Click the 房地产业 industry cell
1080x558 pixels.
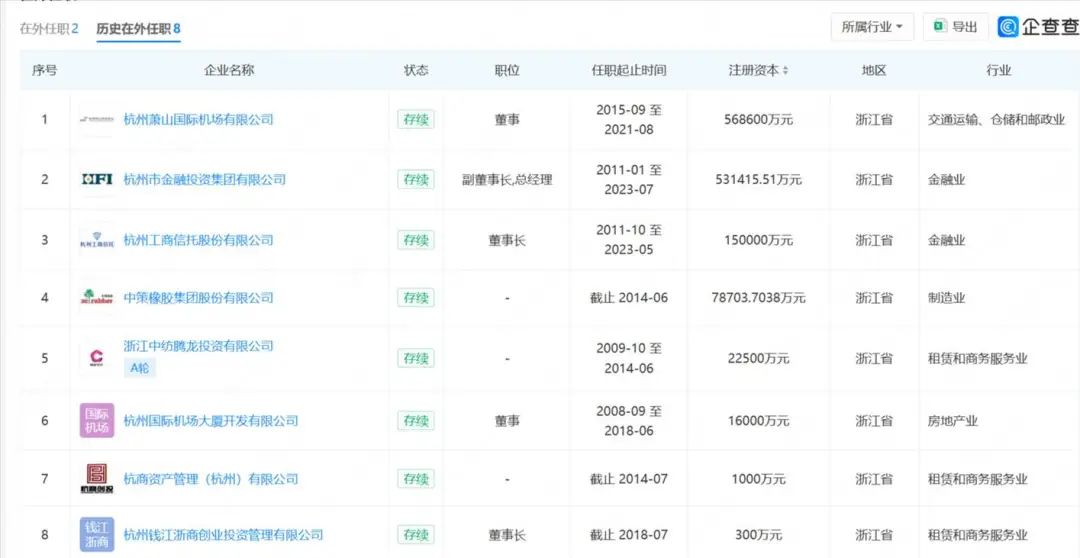(953, 420)
